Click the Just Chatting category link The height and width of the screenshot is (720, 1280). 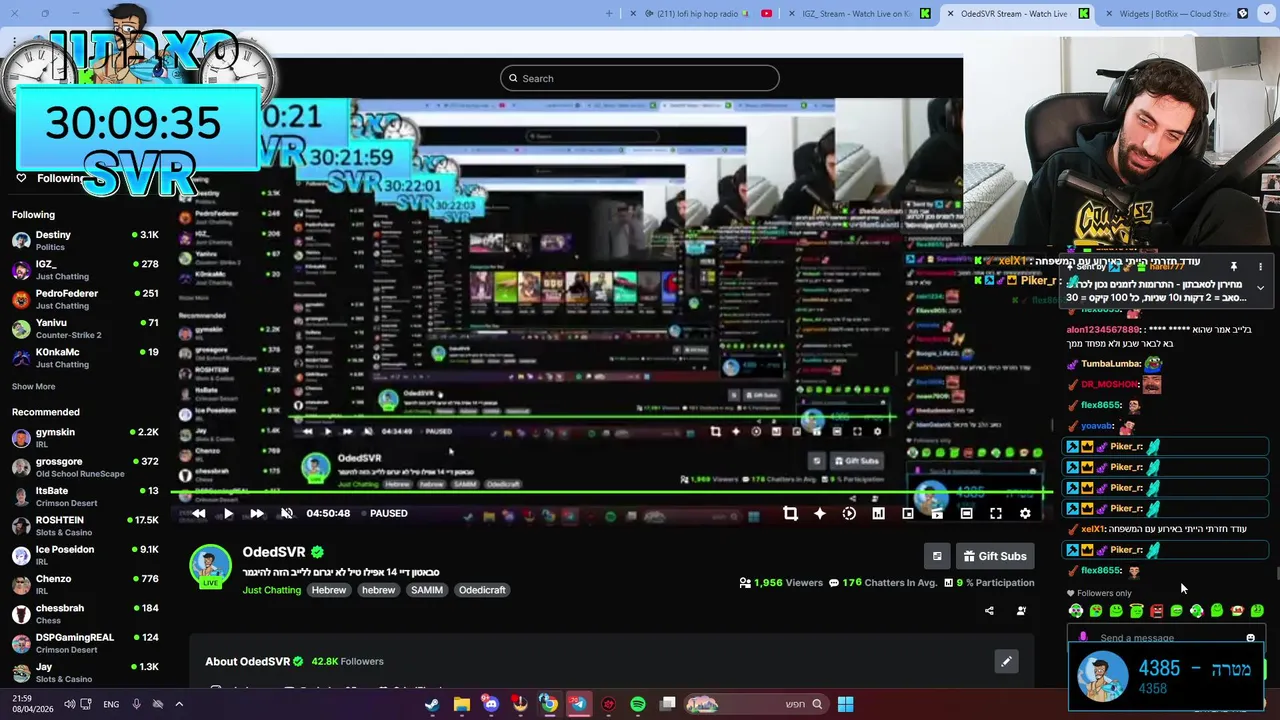coord(271,590)
